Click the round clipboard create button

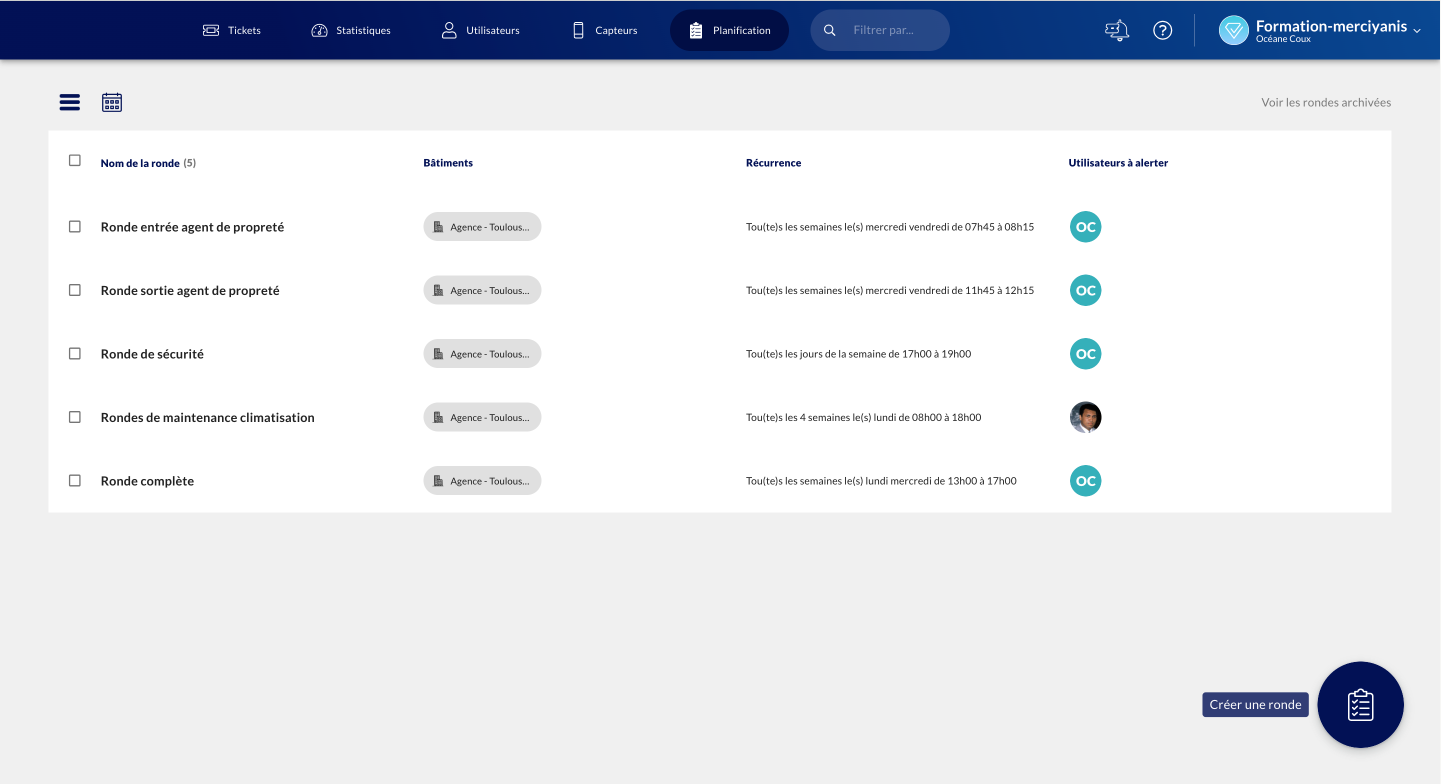pos(1360,705)
